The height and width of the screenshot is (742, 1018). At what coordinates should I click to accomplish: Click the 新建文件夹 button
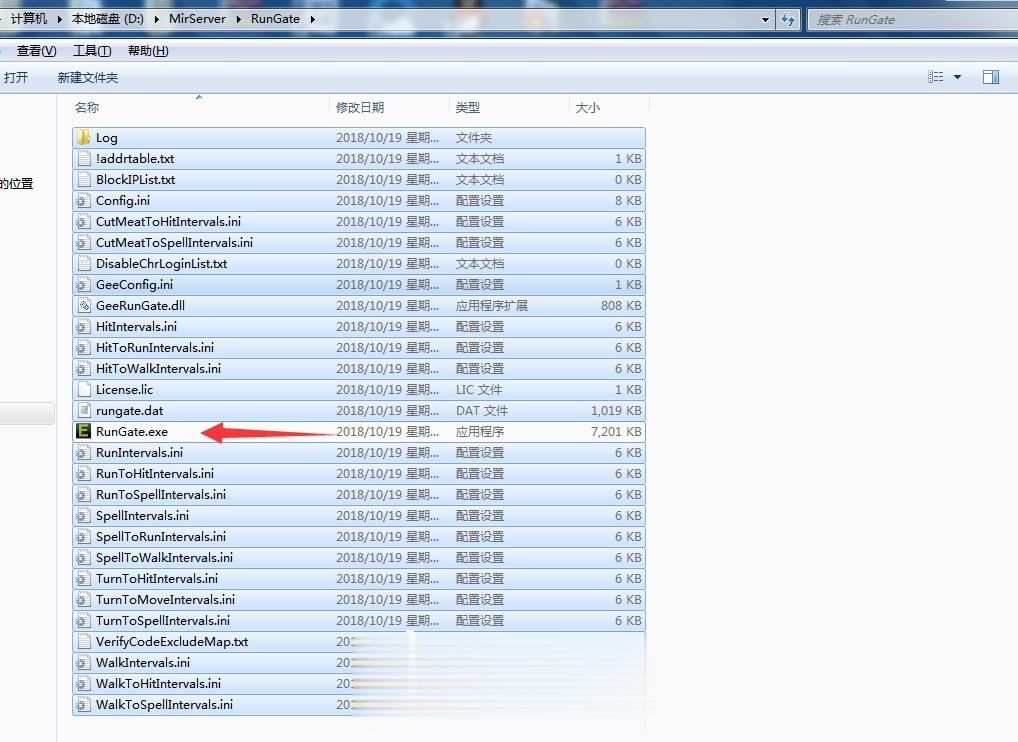88,78
